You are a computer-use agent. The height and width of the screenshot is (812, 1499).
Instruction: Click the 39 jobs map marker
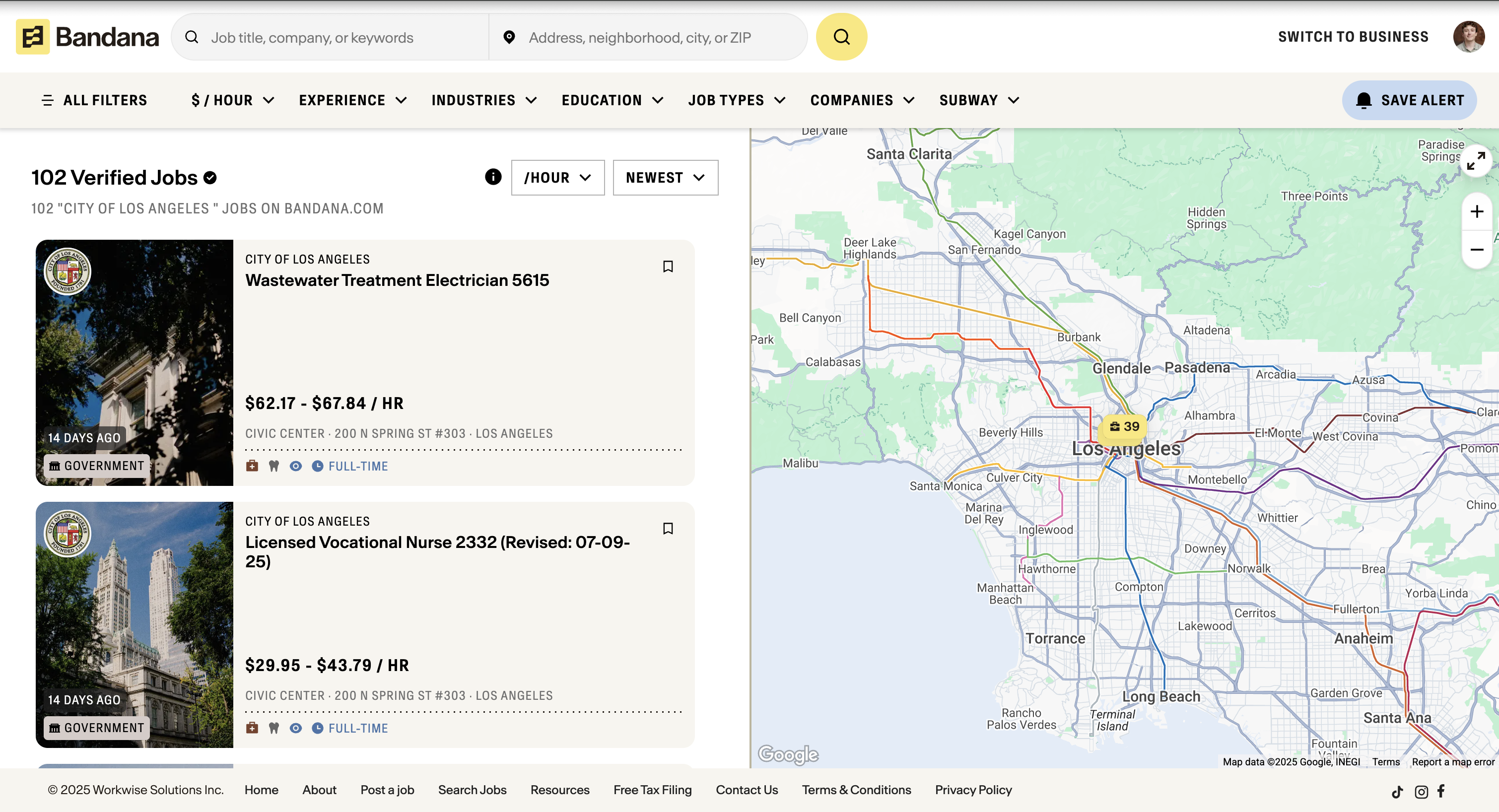point(1124,427)
